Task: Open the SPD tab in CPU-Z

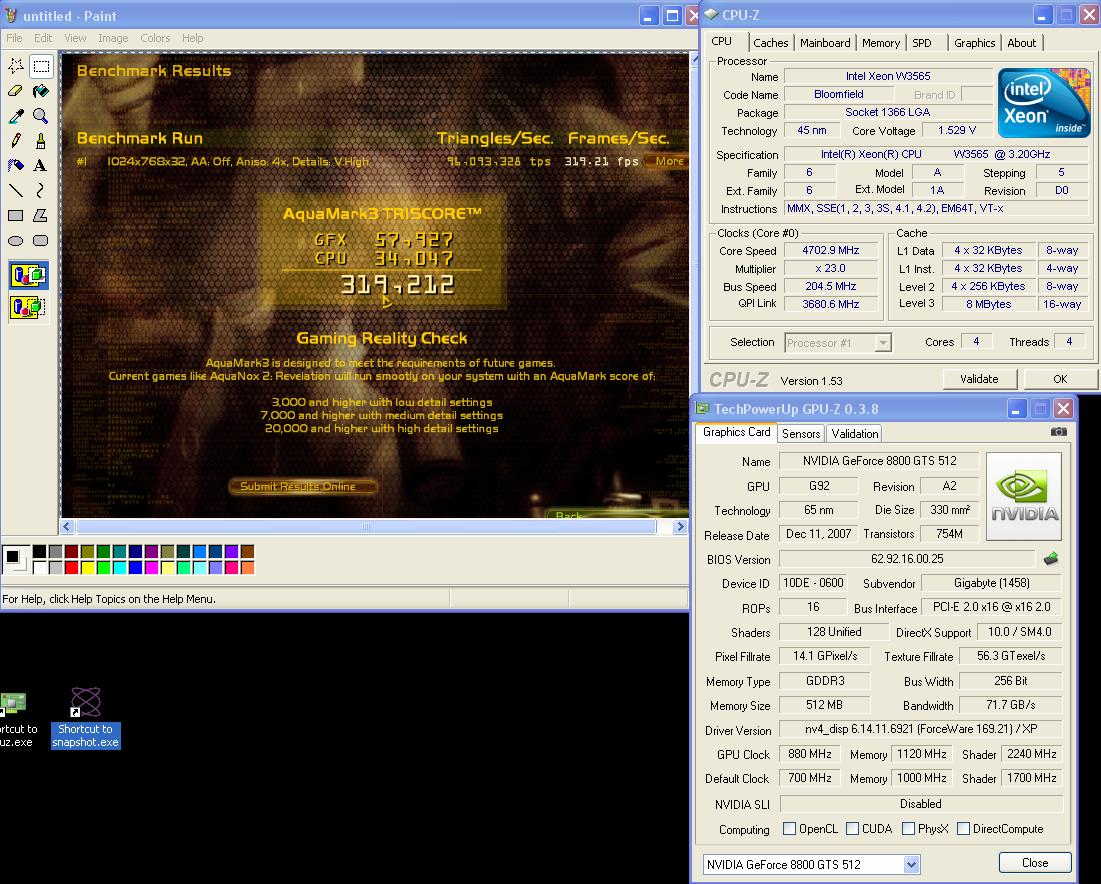Action: [922, 43]
